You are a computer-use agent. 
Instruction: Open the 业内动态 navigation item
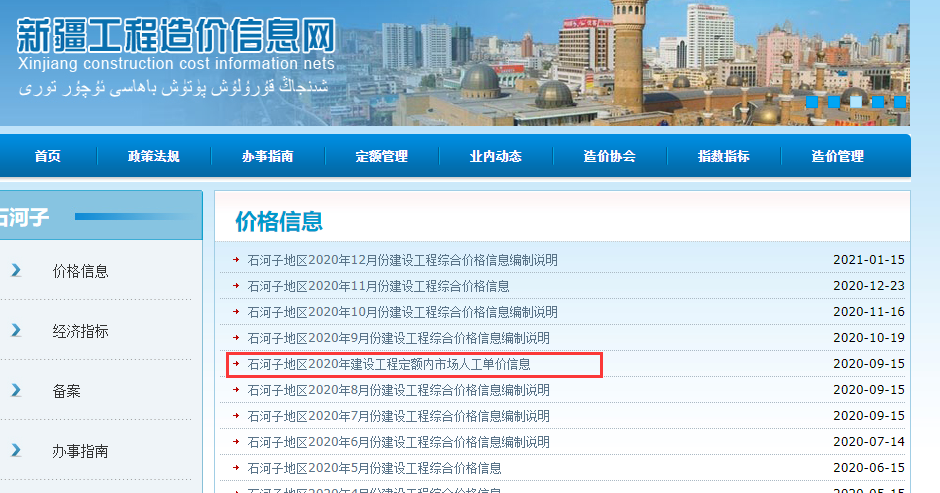click(x=495, y=157)
